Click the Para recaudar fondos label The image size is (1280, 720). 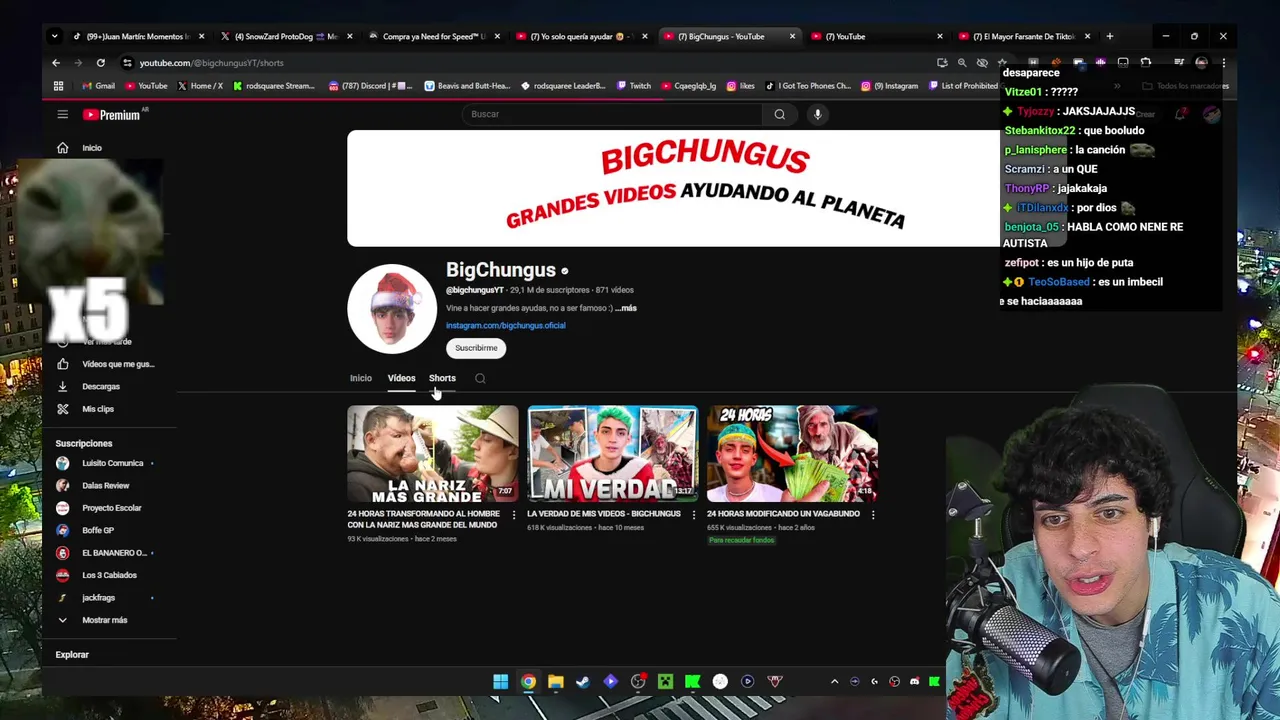point(741,540)
